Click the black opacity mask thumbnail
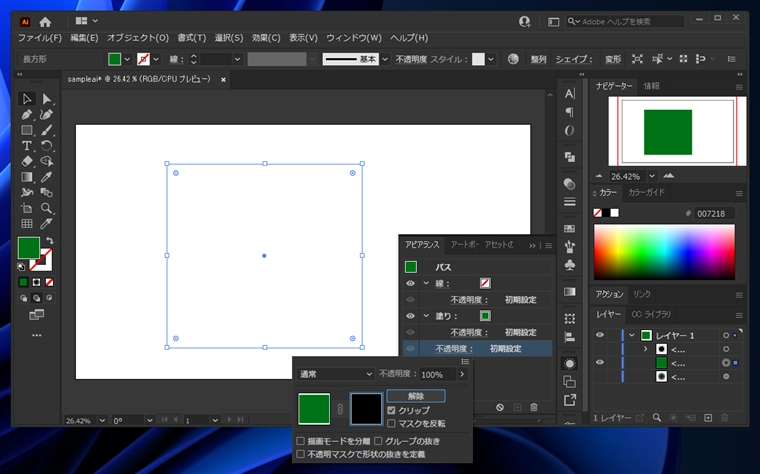This screenshot has width=760, height=474. pos(366,409)
